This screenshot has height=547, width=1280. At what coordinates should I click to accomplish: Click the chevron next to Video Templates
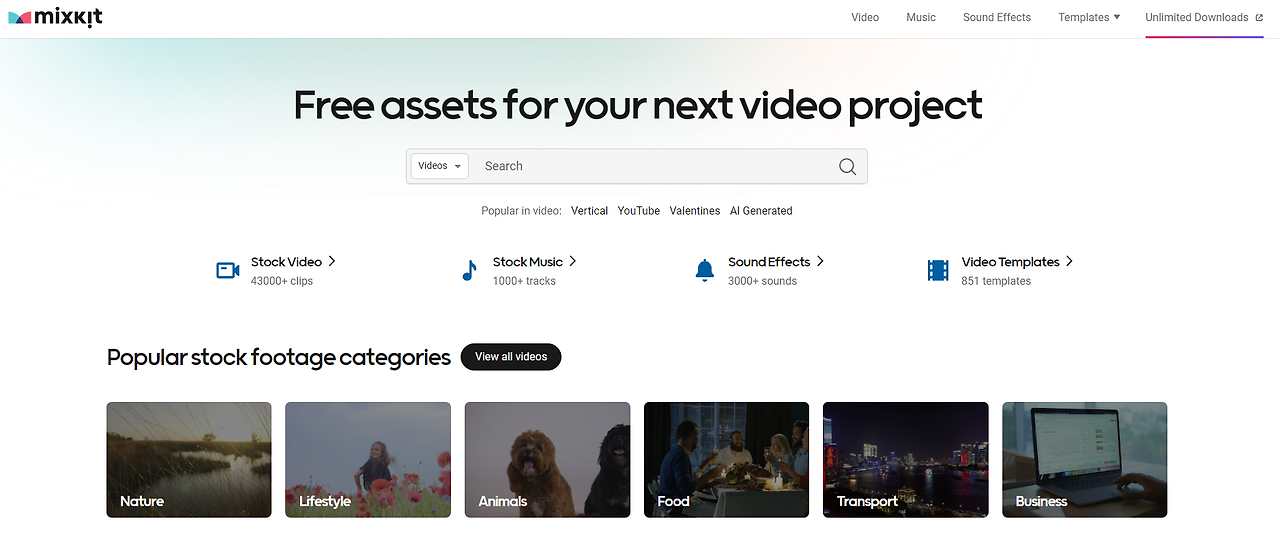click(1069, 261)
